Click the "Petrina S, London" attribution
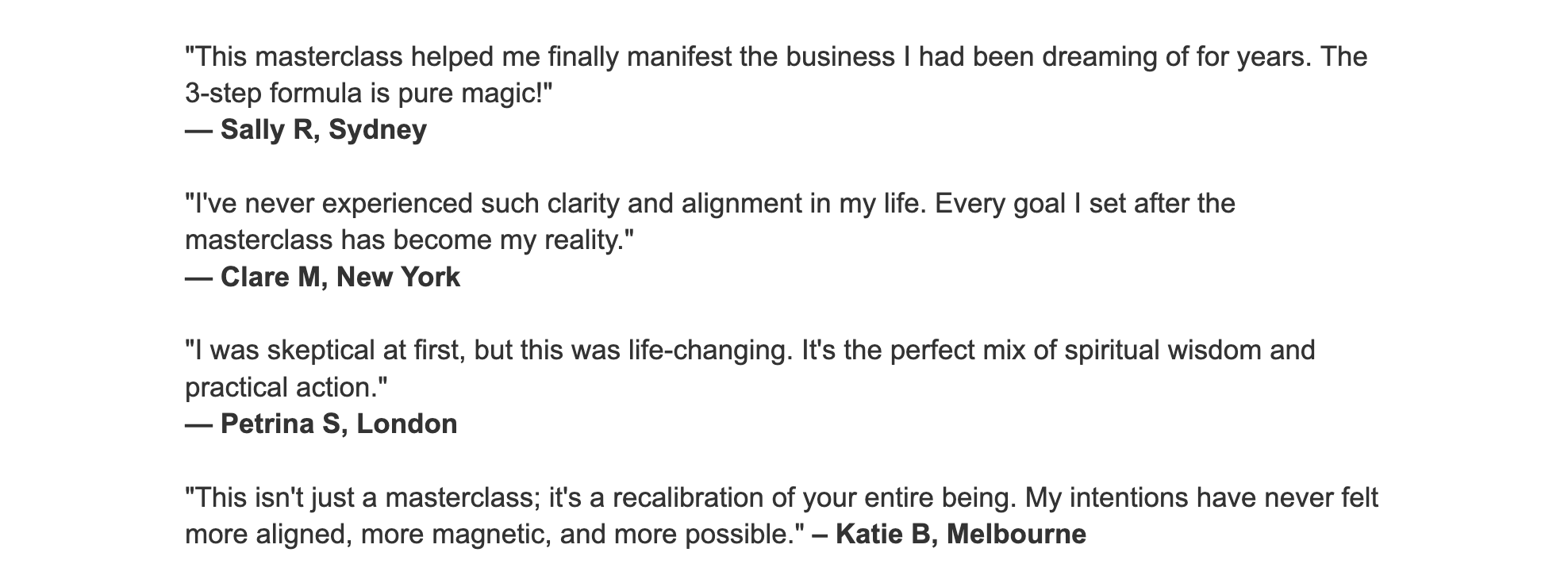This screenshot has height=579, width=1568. click(x=338, y=424)
